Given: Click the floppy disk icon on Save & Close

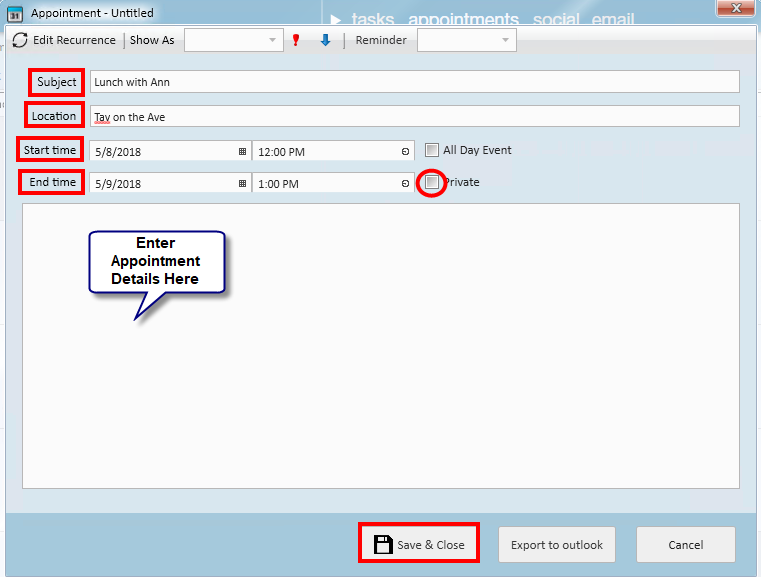Looking at the screenshot, I should (383, 544).
